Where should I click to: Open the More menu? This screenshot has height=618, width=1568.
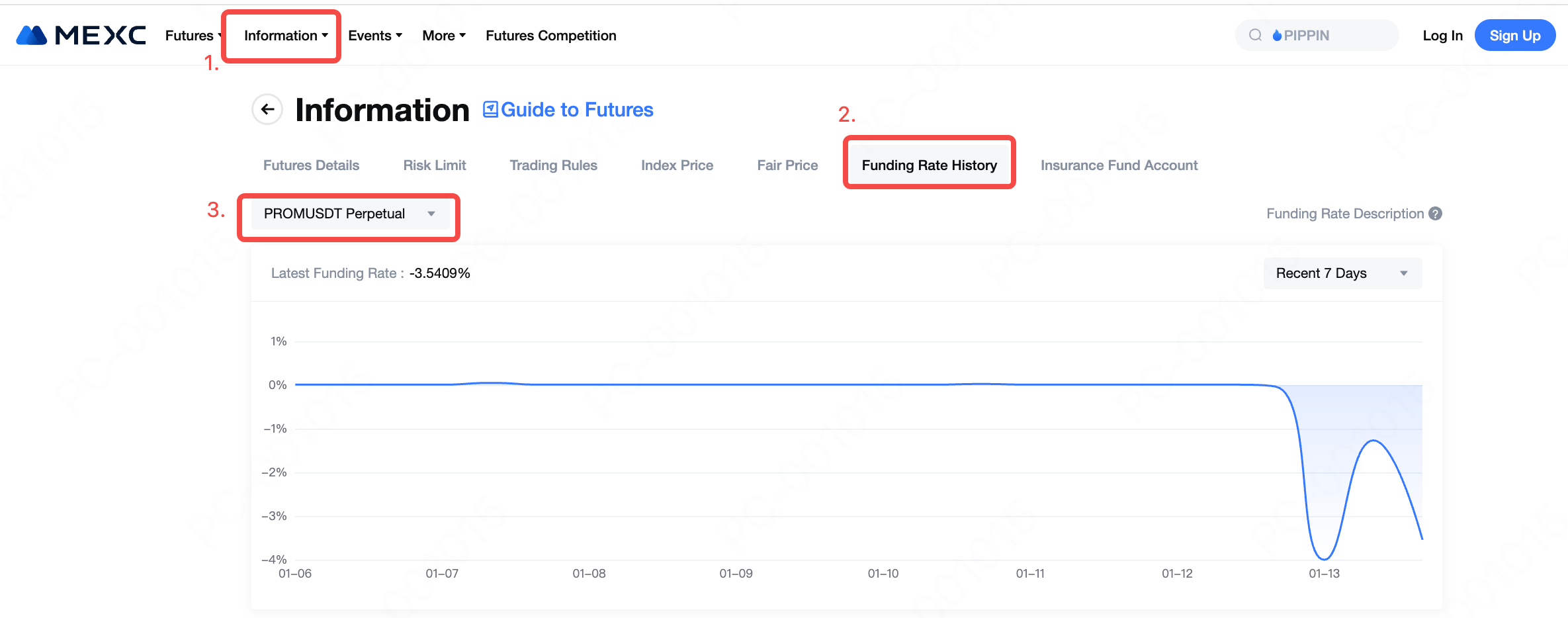point(443,36)
